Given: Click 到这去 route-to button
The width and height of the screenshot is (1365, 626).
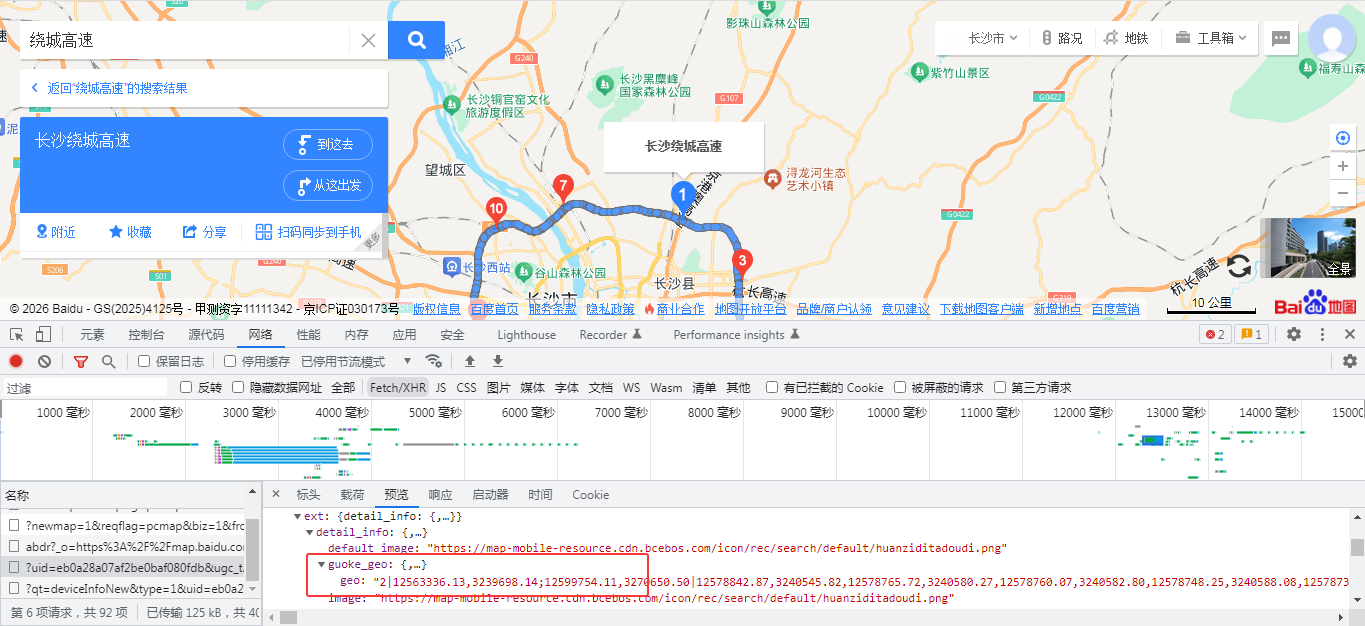Looking at the screenshot, I should (x=328, y=144).
